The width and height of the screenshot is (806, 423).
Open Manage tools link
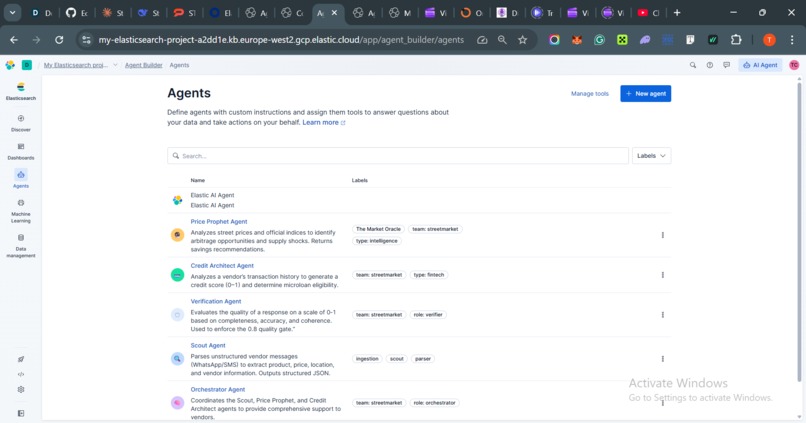(590, 94)
